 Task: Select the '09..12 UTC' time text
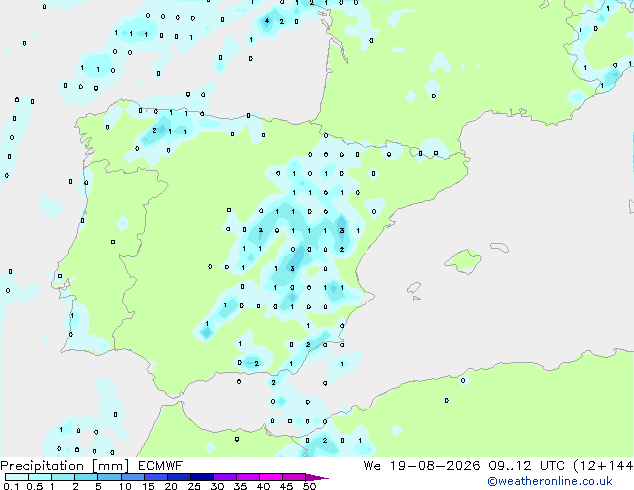526,466
